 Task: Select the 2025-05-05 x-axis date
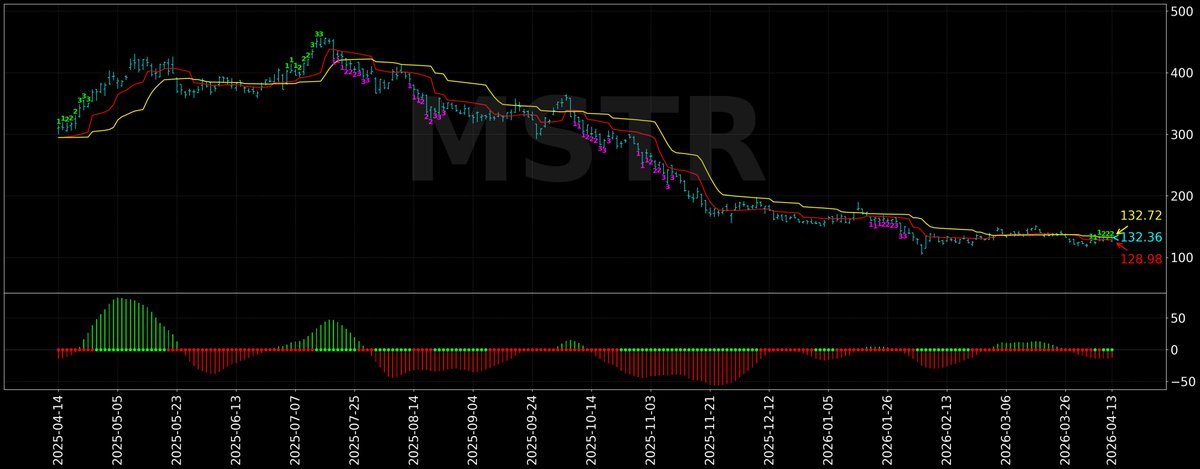[117, 428]
